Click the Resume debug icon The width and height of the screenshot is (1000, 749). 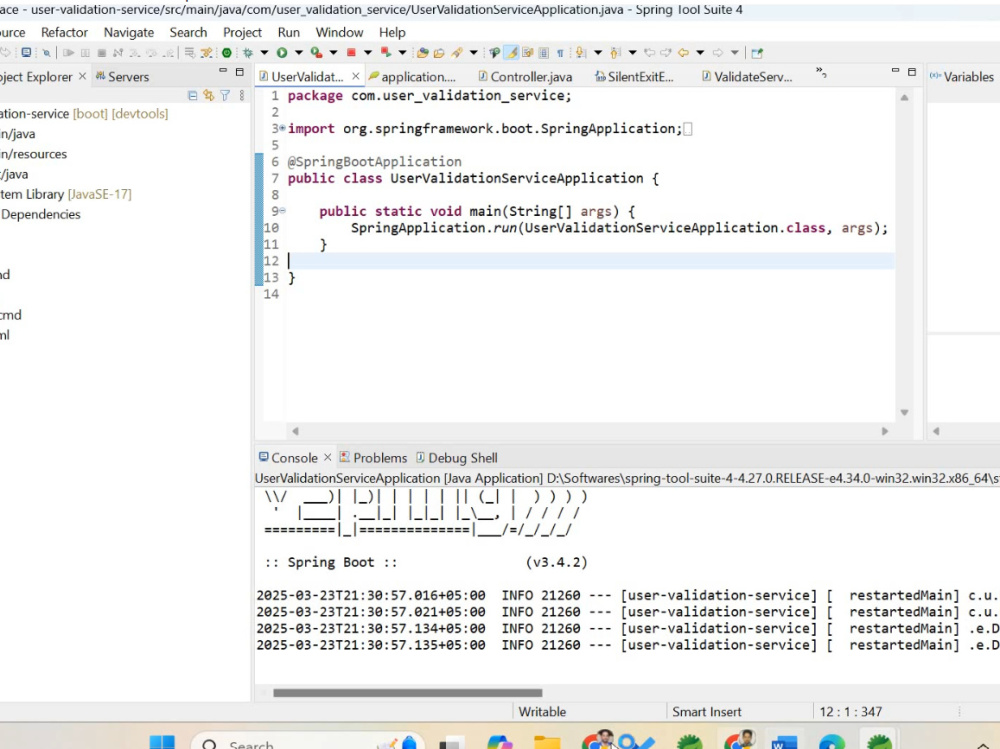click(68, 53)
